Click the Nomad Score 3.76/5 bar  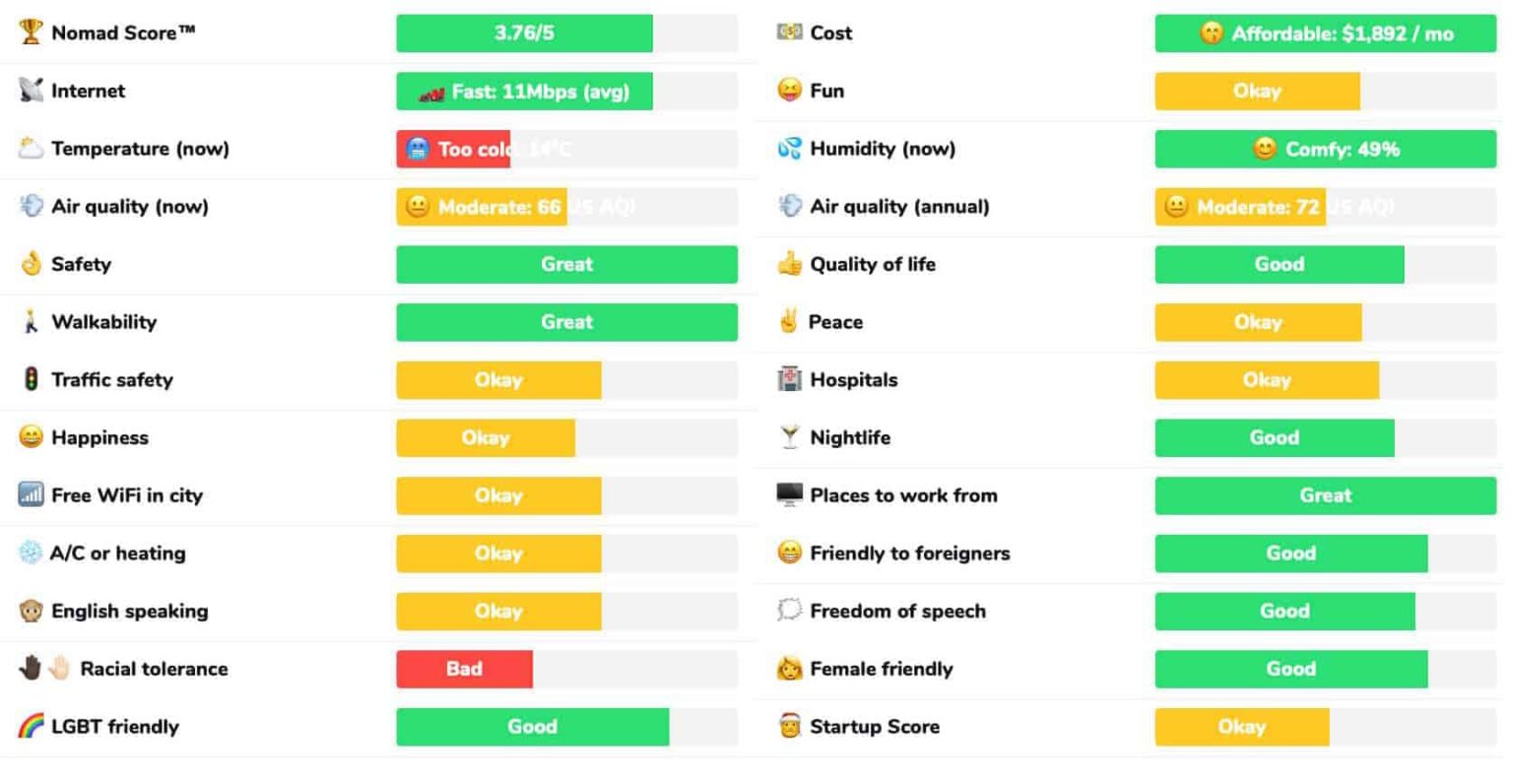(x=524, y=33)
